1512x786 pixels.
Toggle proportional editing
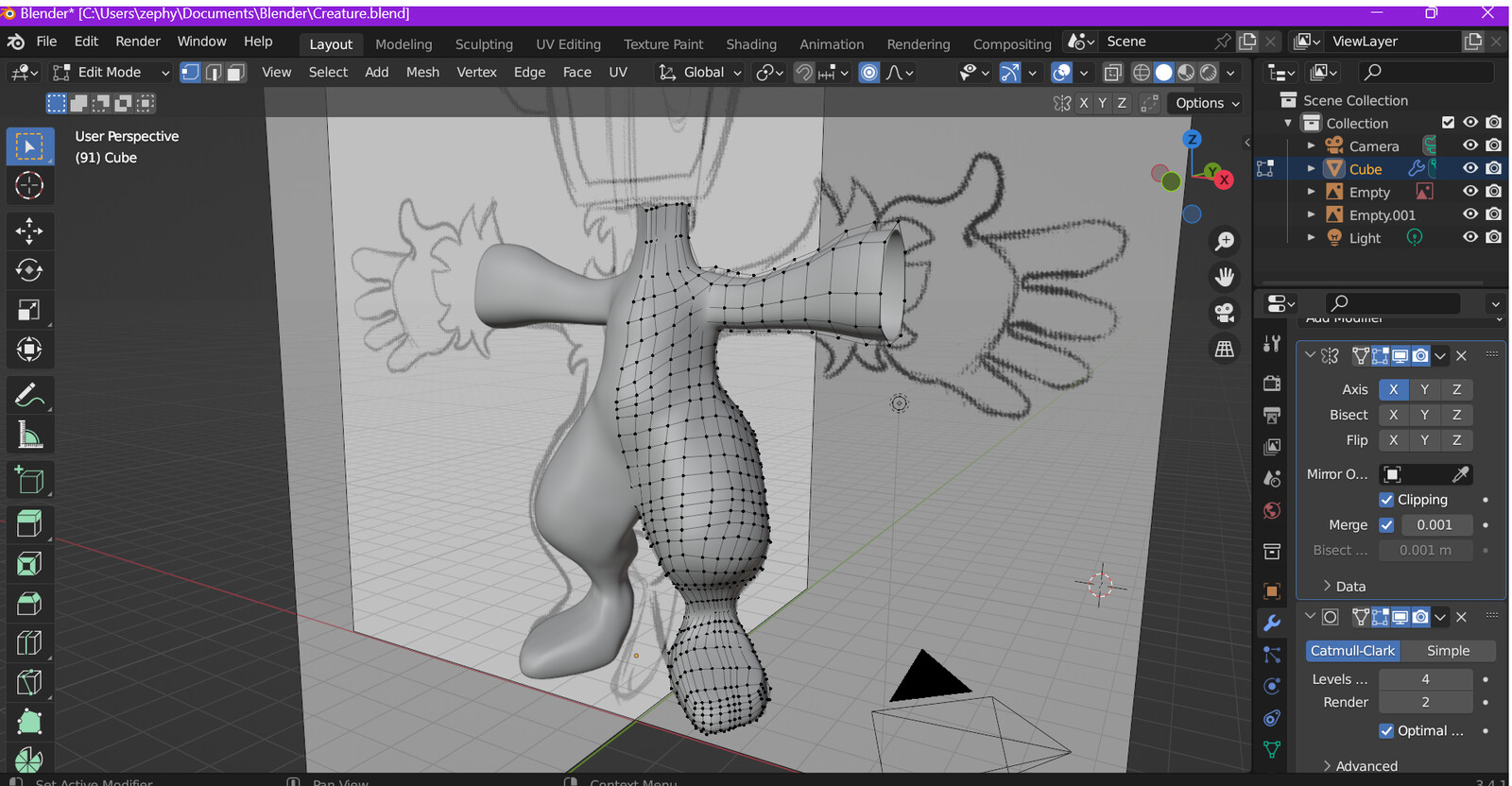[868, 72]
